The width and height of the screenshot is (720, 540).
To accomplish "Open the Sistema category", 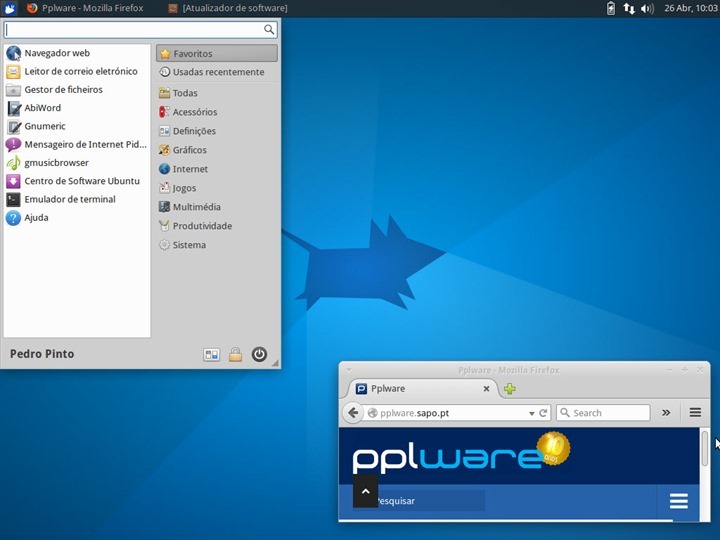I will 217,245.
